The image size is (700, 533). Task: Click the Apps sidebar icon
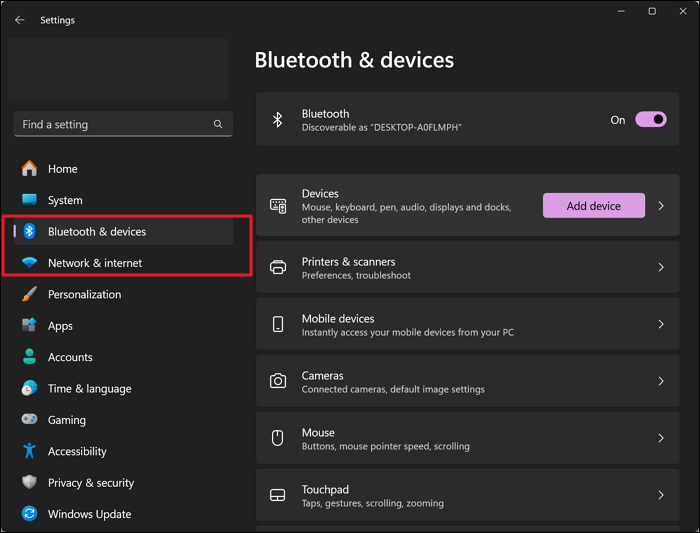point(29,325)
